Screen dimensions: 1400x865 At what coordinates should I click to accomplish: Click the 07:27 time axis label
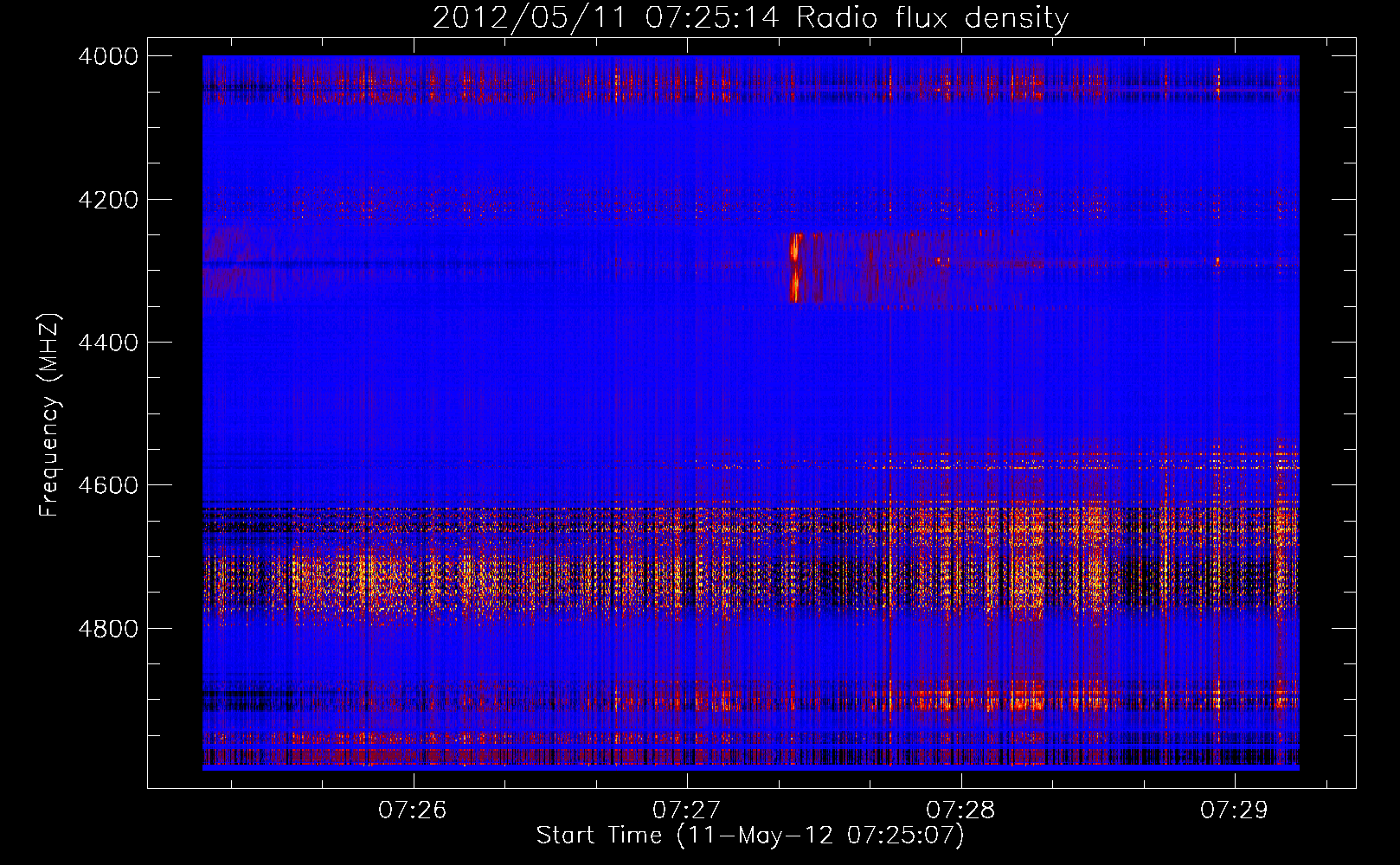tap(686, 811)
